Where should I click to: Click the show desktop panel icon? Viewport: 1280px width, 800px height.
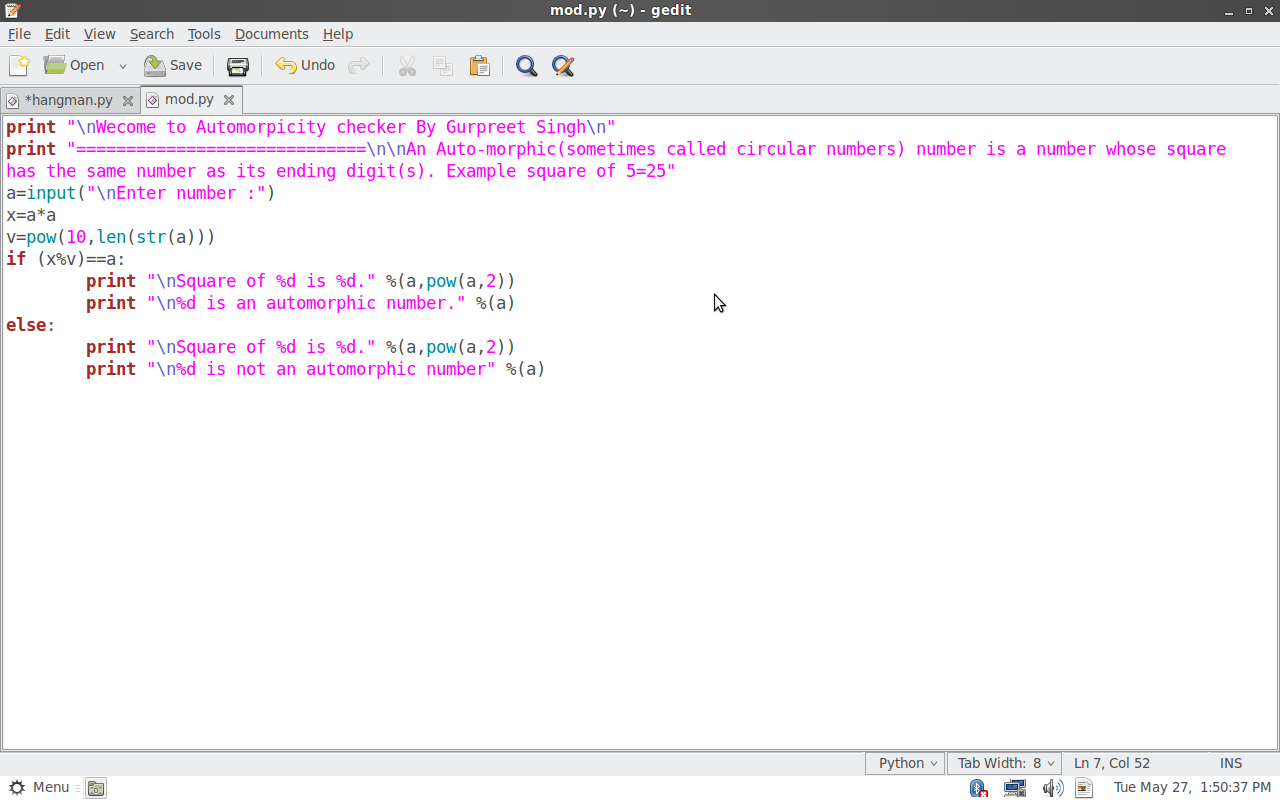(x=95, y=788)
